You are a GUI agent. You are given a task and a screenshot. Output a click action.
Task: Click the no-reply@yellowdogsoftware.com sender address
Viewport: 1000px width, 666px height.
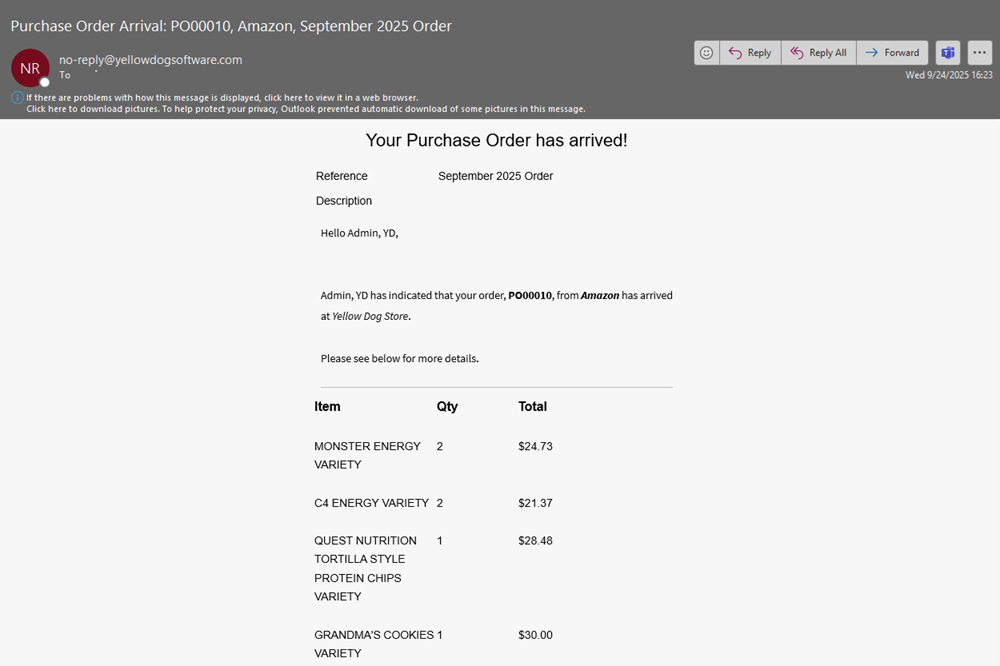(x=150, y=59)
